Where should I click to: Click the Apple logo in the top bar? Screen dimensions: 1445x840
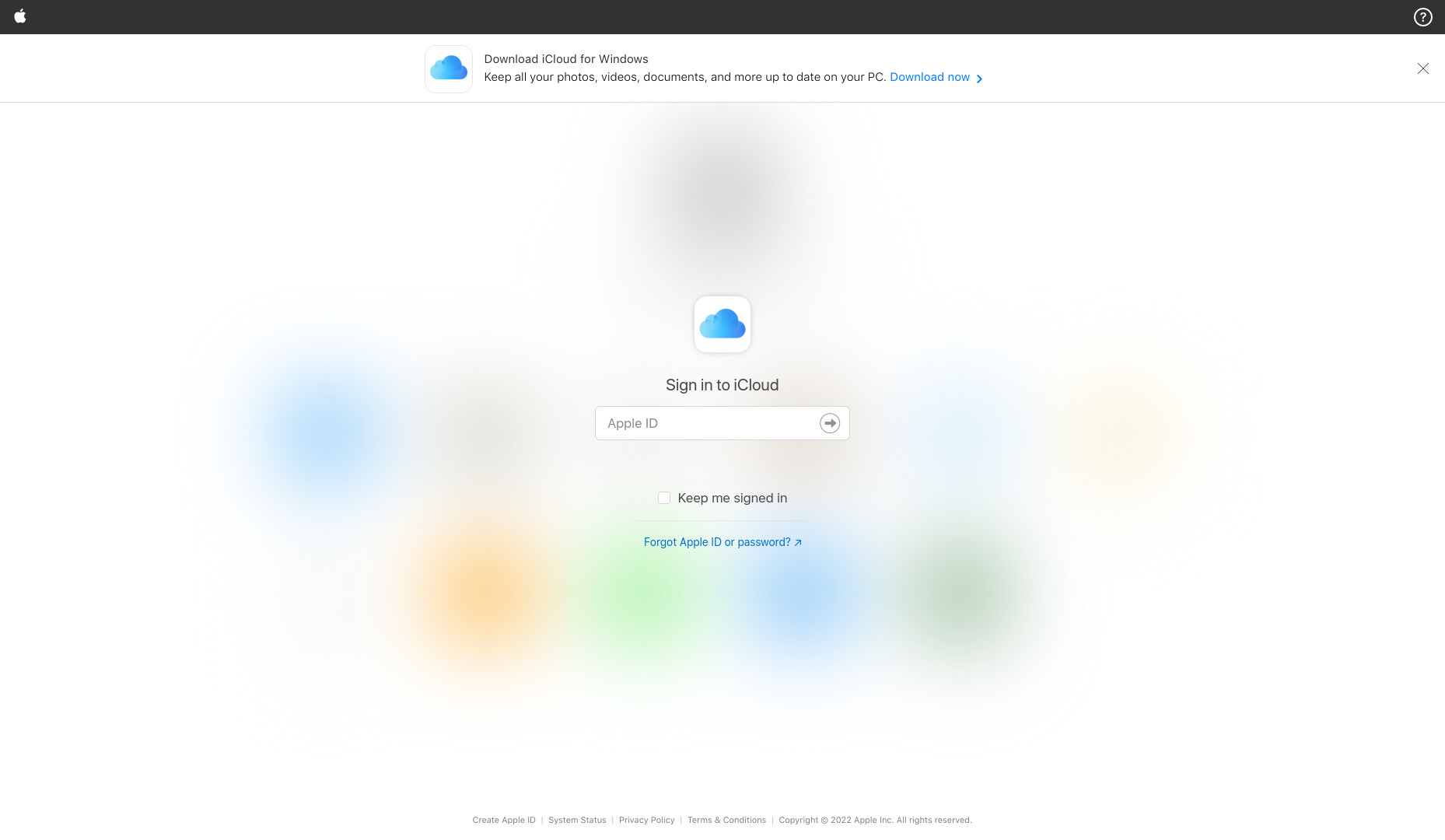pos(20,16)
